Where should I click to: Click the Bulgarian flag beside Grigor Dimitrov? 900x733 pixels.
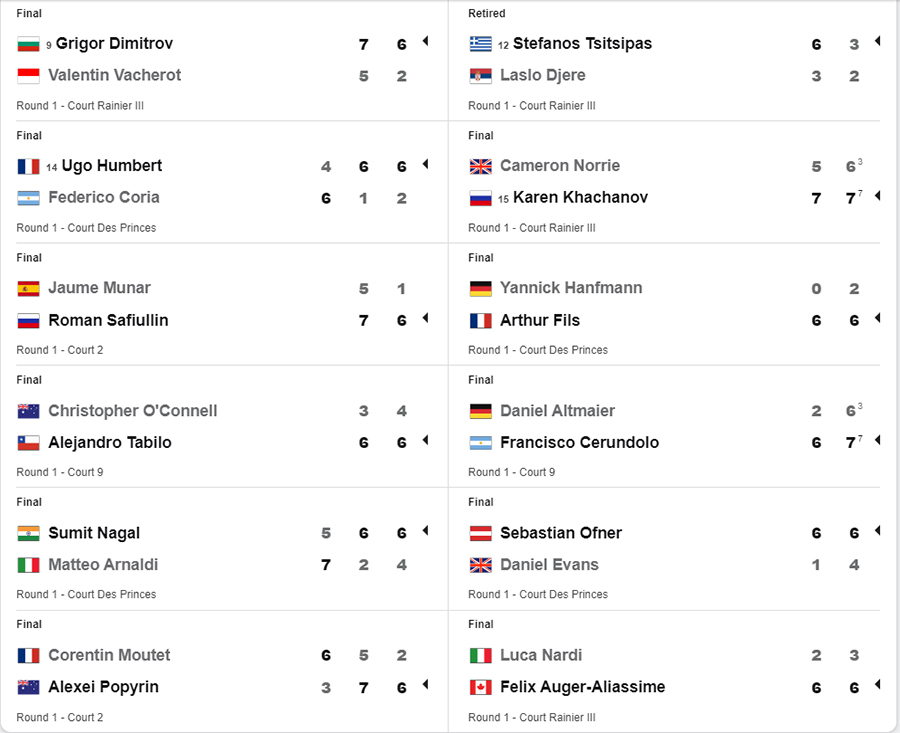[28, 44]
